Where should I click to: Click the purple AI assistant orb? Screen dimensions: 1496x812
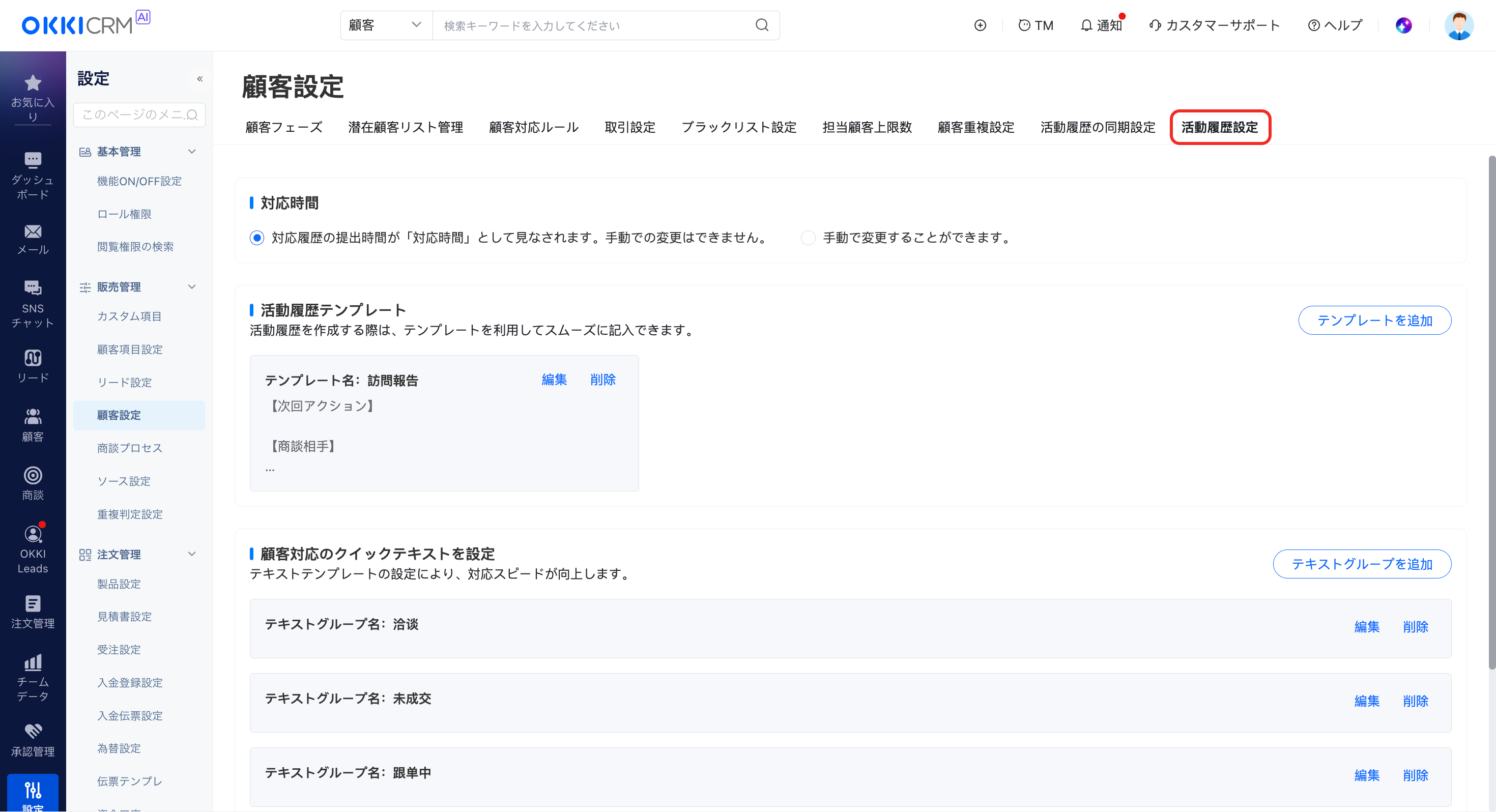coord(1404,25)
